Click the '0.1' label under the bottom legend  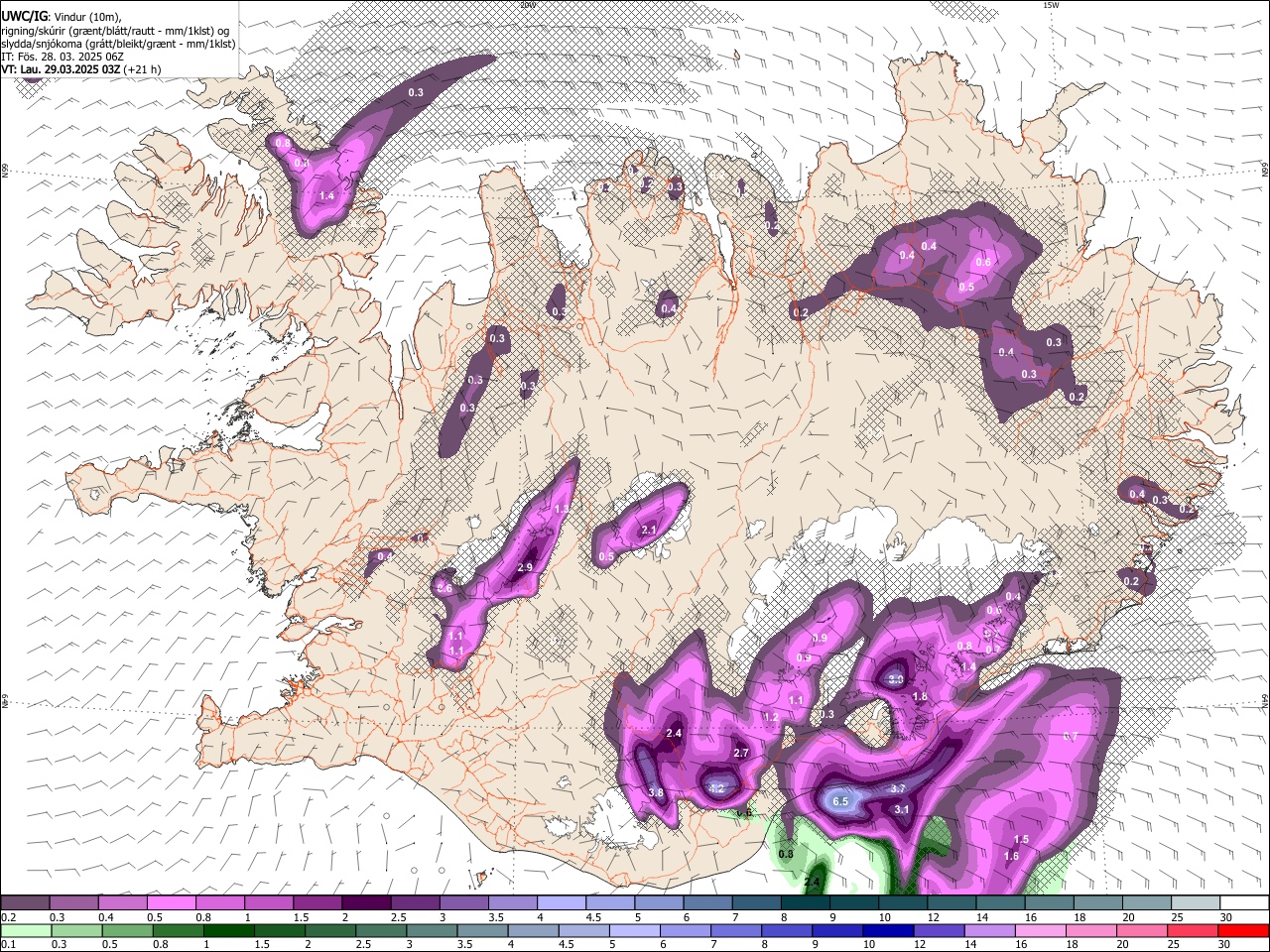point(9,945)
